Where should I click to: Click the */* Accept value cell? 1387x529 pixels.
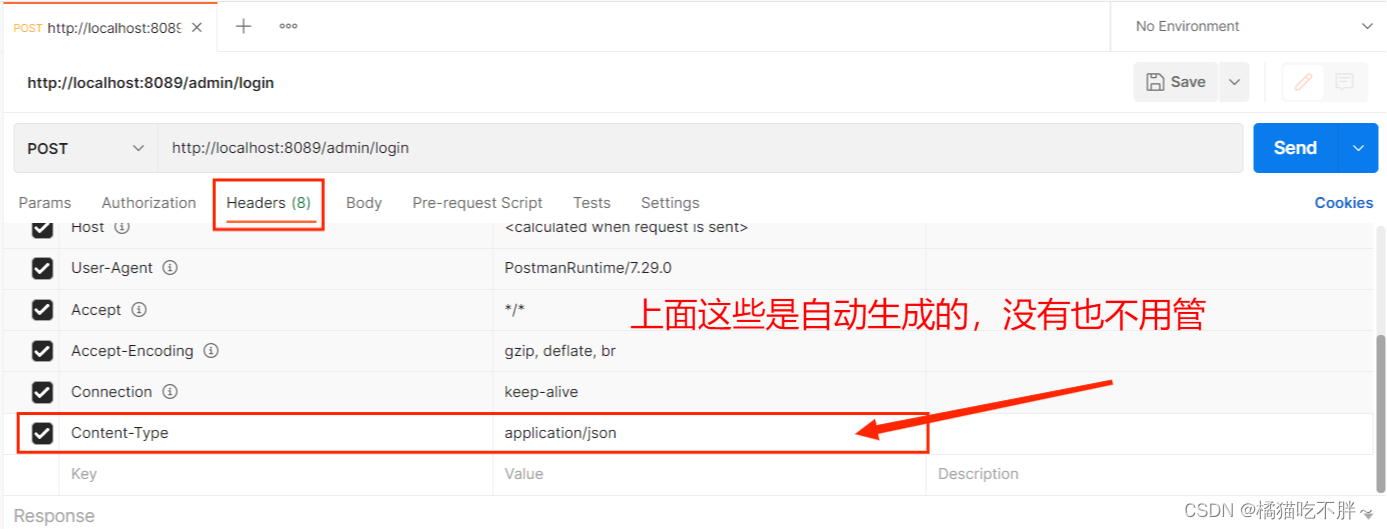(709, 310)
